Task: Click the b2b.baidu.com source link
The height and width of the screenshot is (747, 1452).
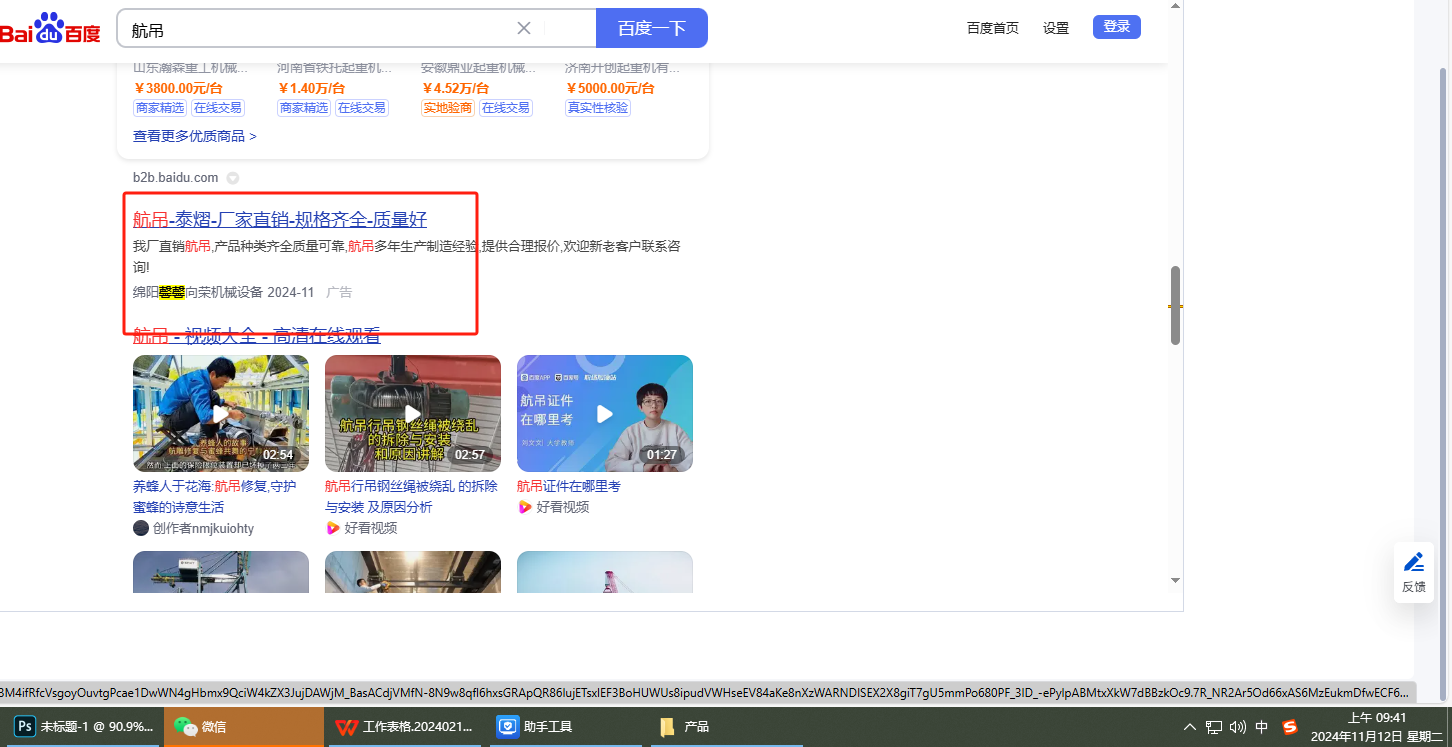Action: 175,178
